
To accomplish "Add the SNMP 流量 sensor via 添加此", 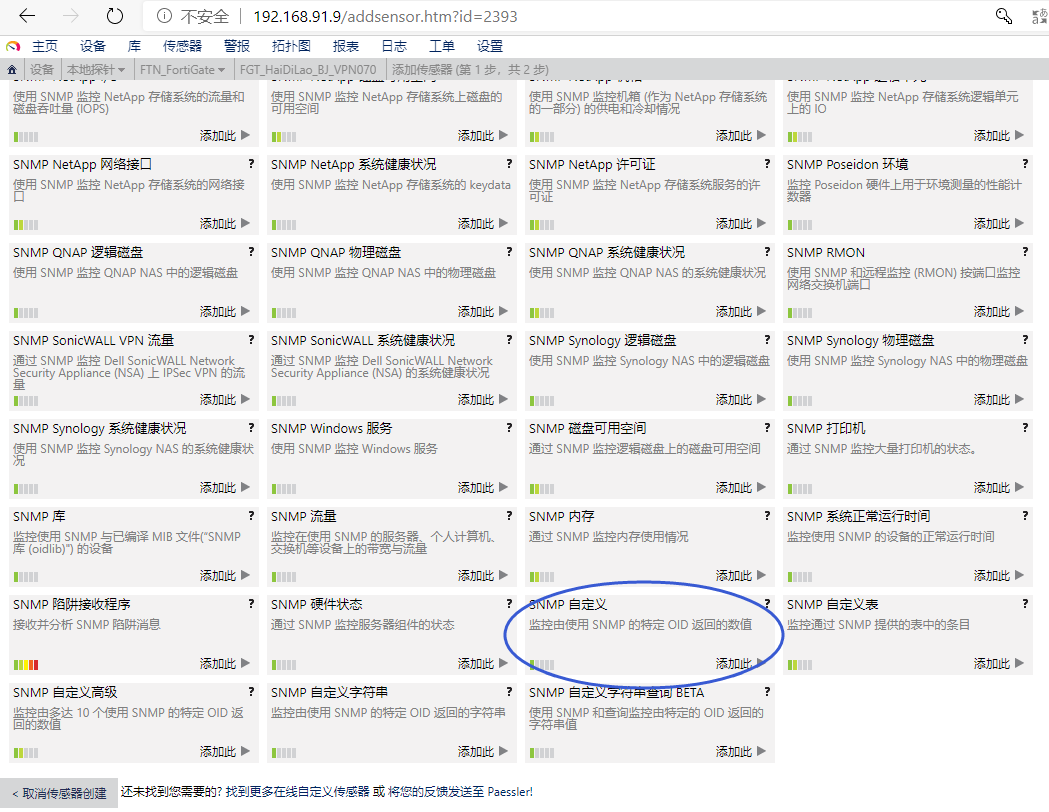I will pyautogui.click(x=483, y=575).
